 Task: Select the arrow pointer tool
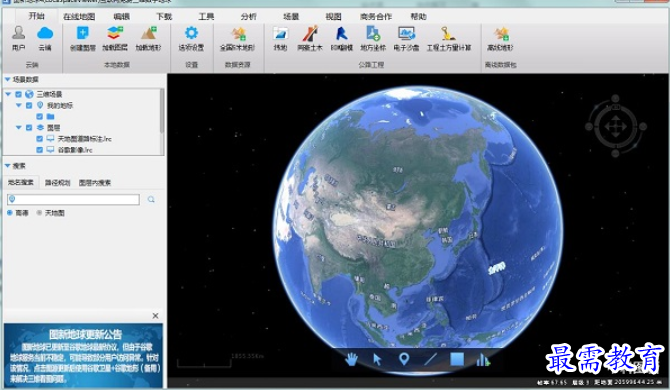click(x=377, y=359)
